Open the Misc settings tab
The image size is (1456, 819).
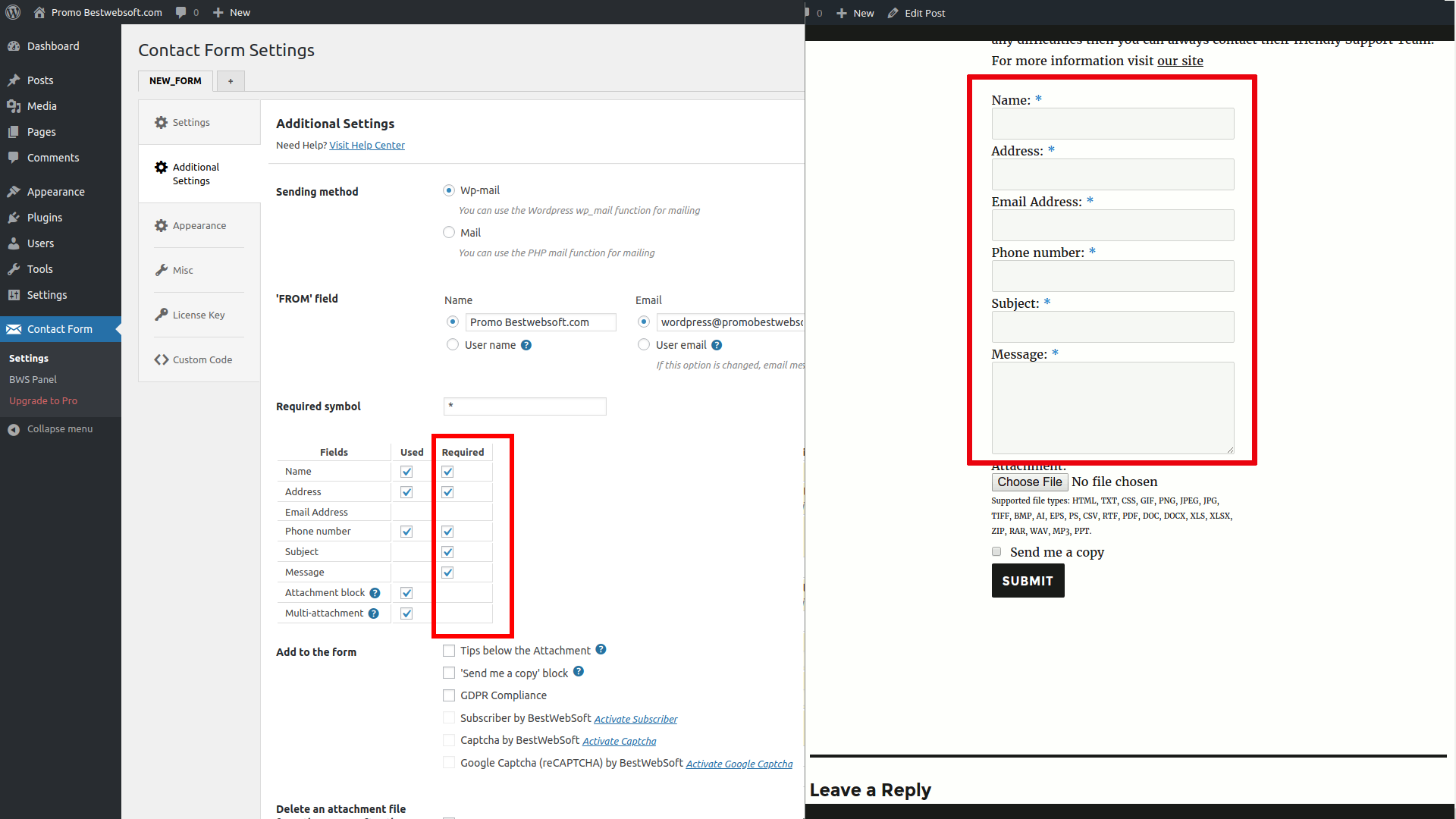(x=199, y=270)
